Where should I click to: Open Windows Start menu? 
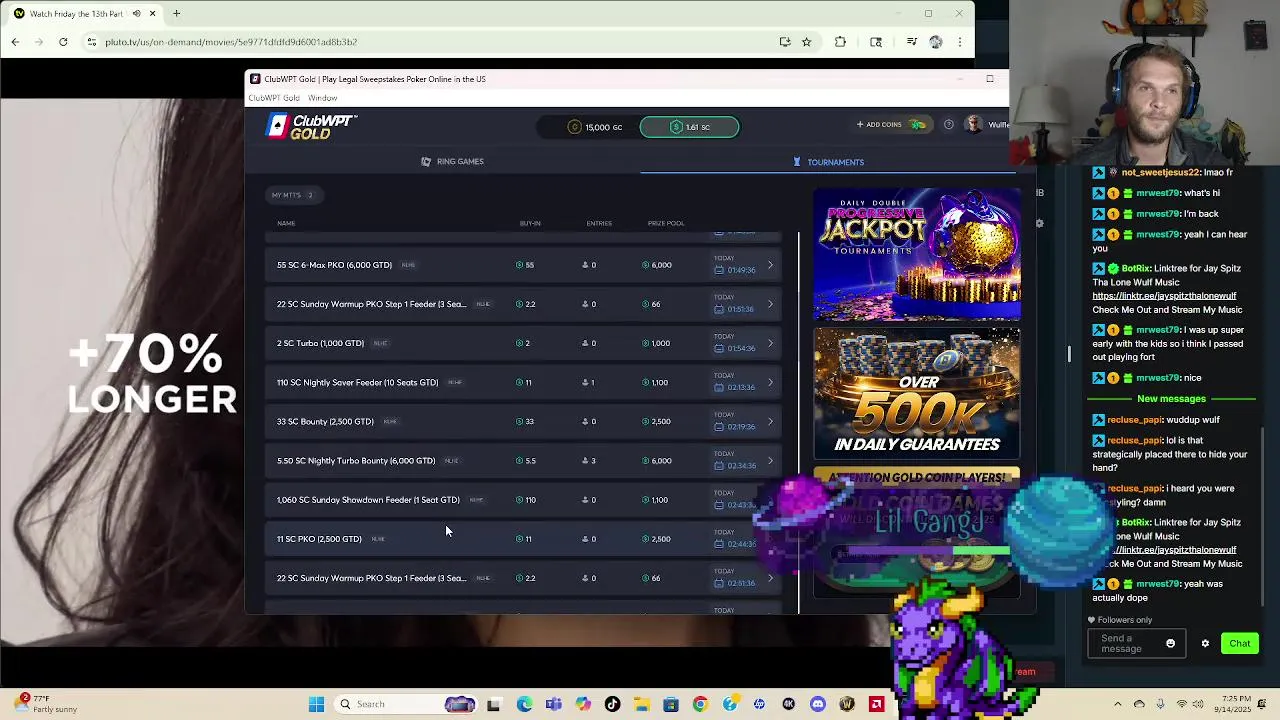pyautogui.click(x=316, y=704)
